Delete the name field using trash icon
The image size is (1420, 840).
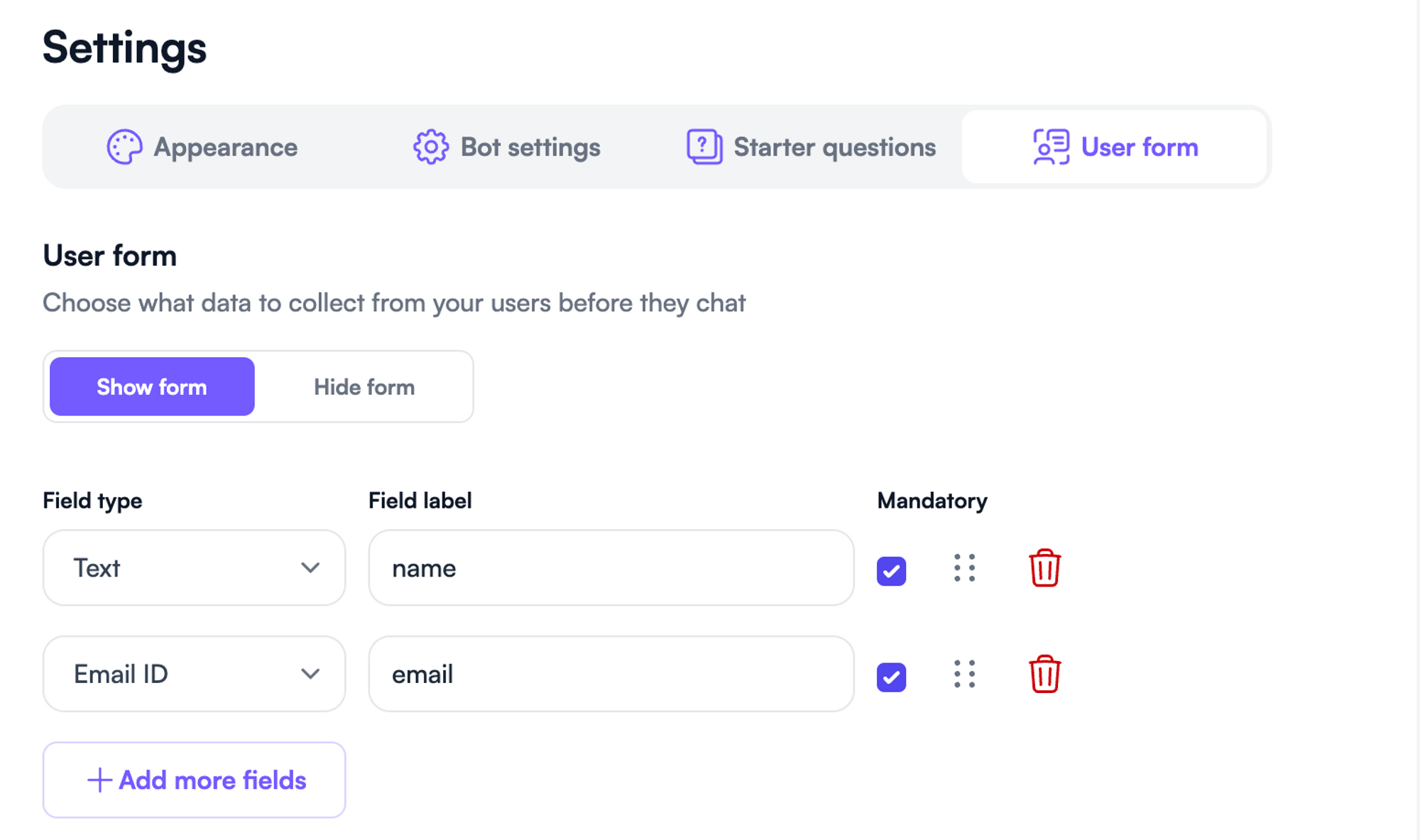coord(1044,567)
